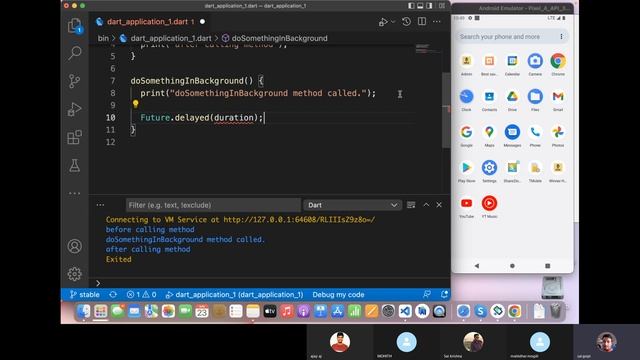The image size is (640, 360).
Task: Open Finder from the macOS Dock
Action: coord(83,311)
